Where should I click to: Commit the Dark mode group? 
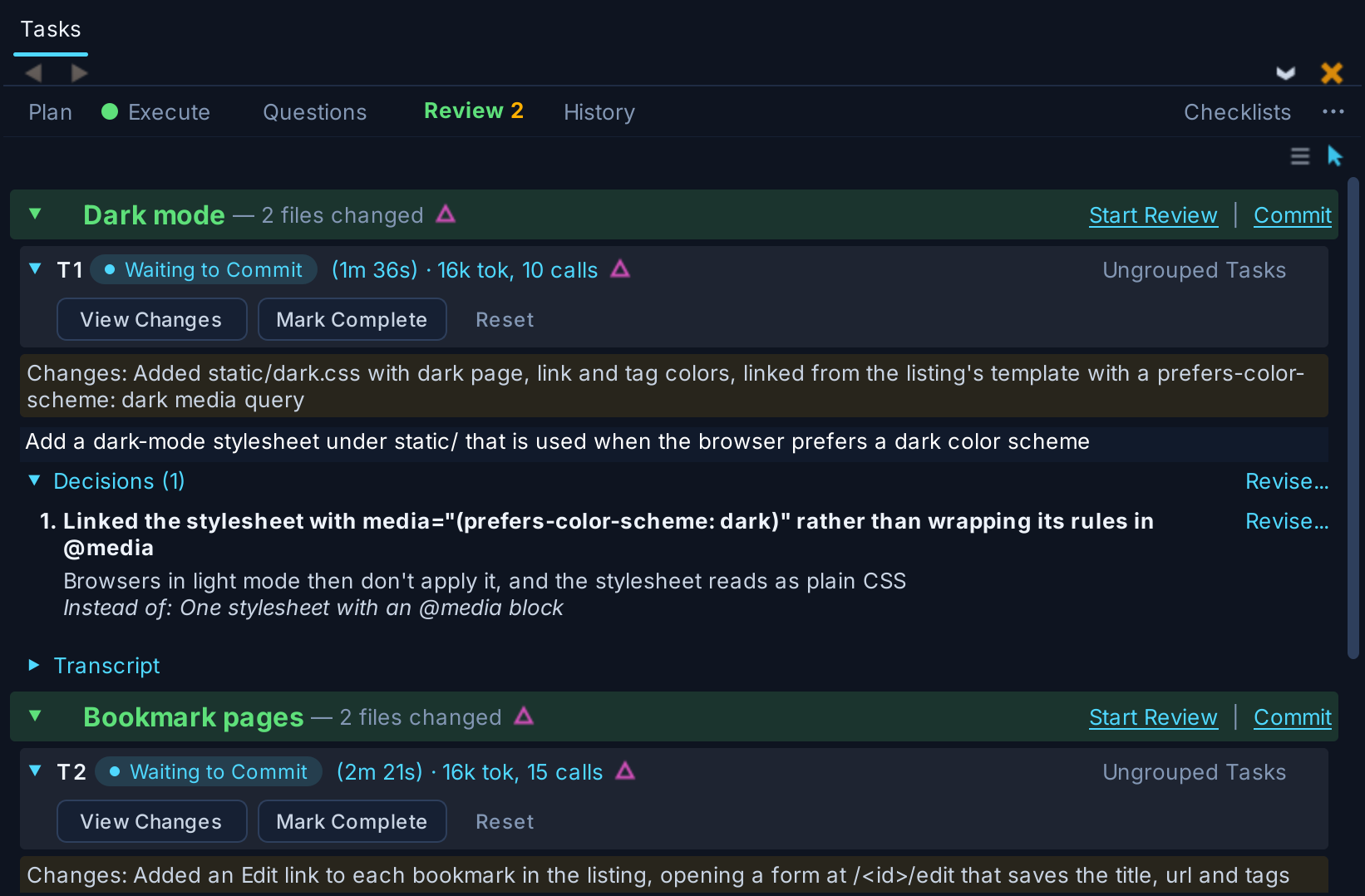[1293, 215]
